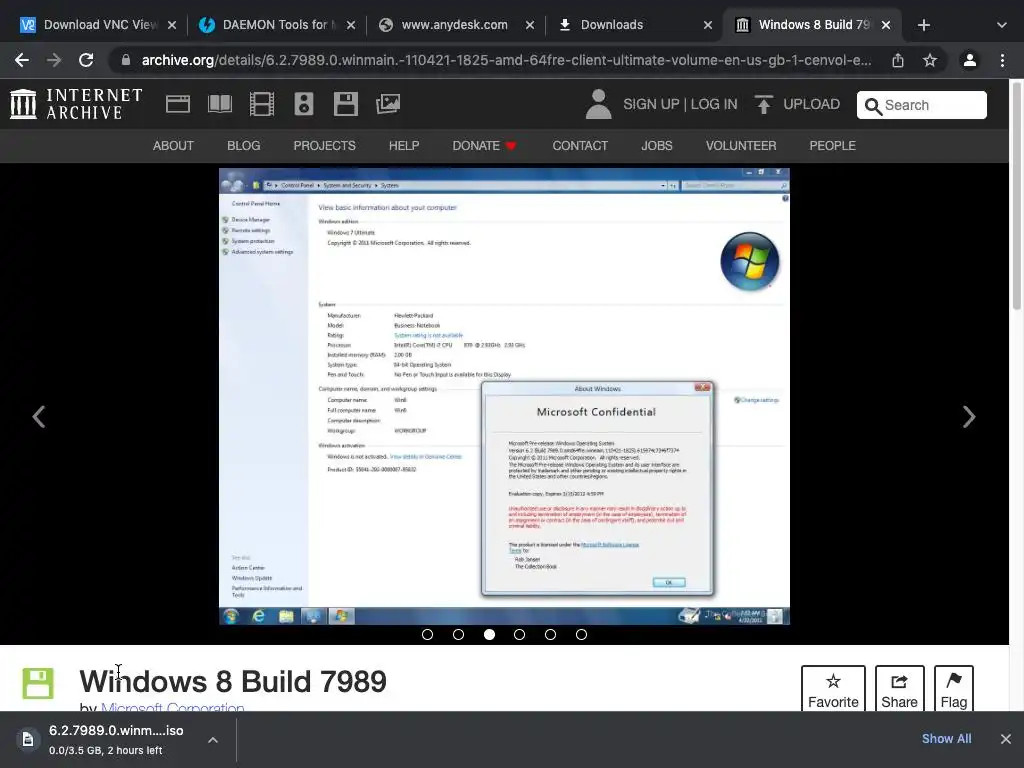Open the Audio (speaker) icon
Image resolution: width=1024 pixels, height=768 pixels.
[x=304, y=104]
